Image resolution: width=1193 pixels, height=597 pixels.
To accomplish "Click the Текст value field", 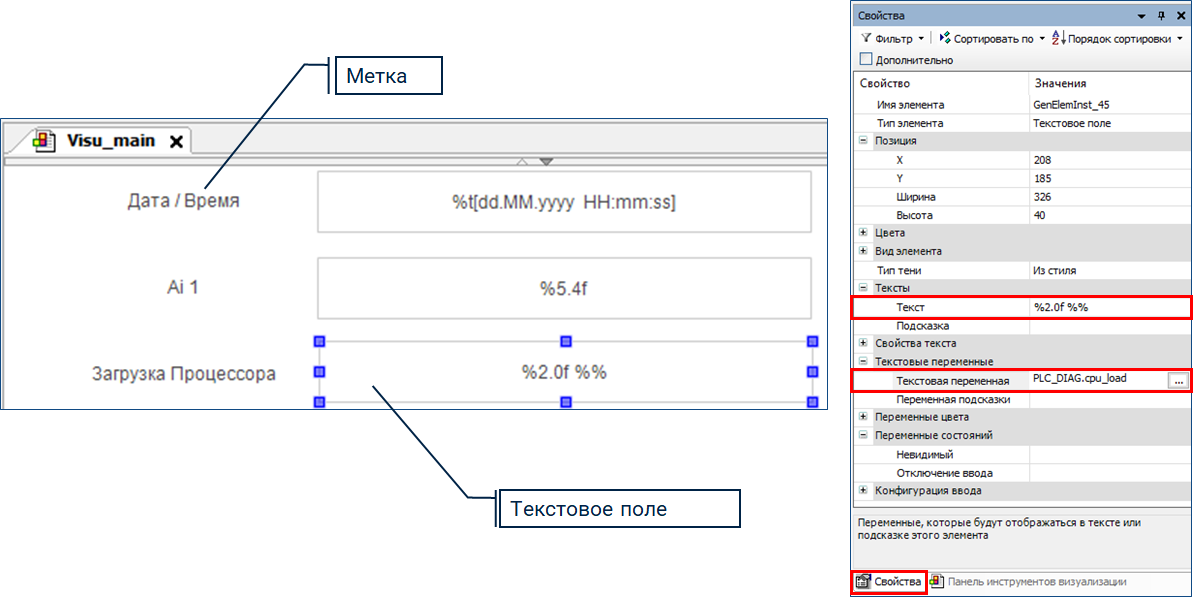I will [1108, 307].
